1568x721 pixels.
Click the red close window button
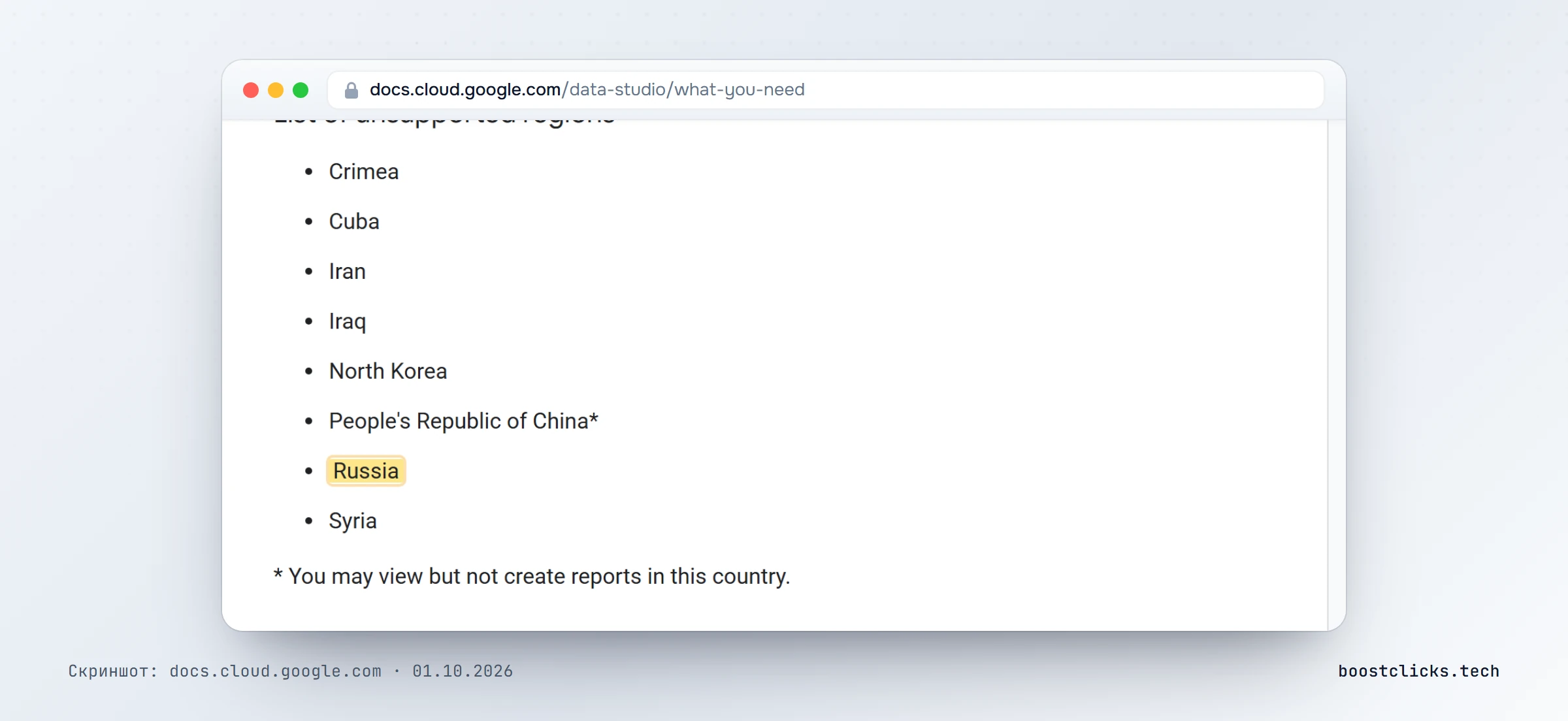click(251, 90)
